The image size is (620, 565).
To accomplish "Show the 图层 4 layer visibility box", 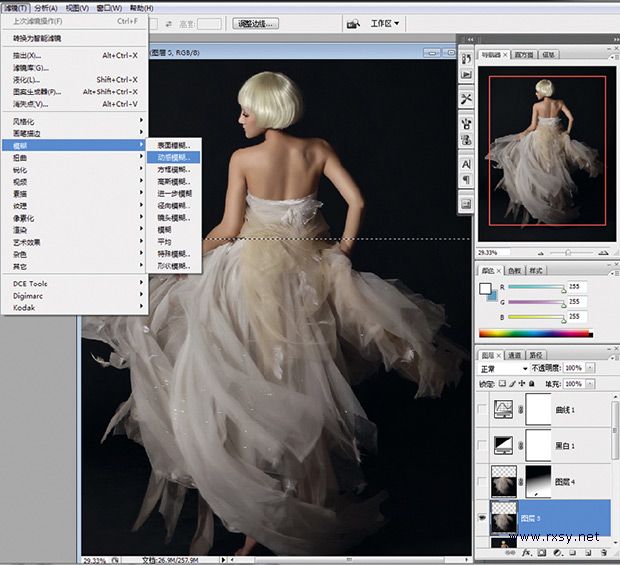I will point(482,481).
